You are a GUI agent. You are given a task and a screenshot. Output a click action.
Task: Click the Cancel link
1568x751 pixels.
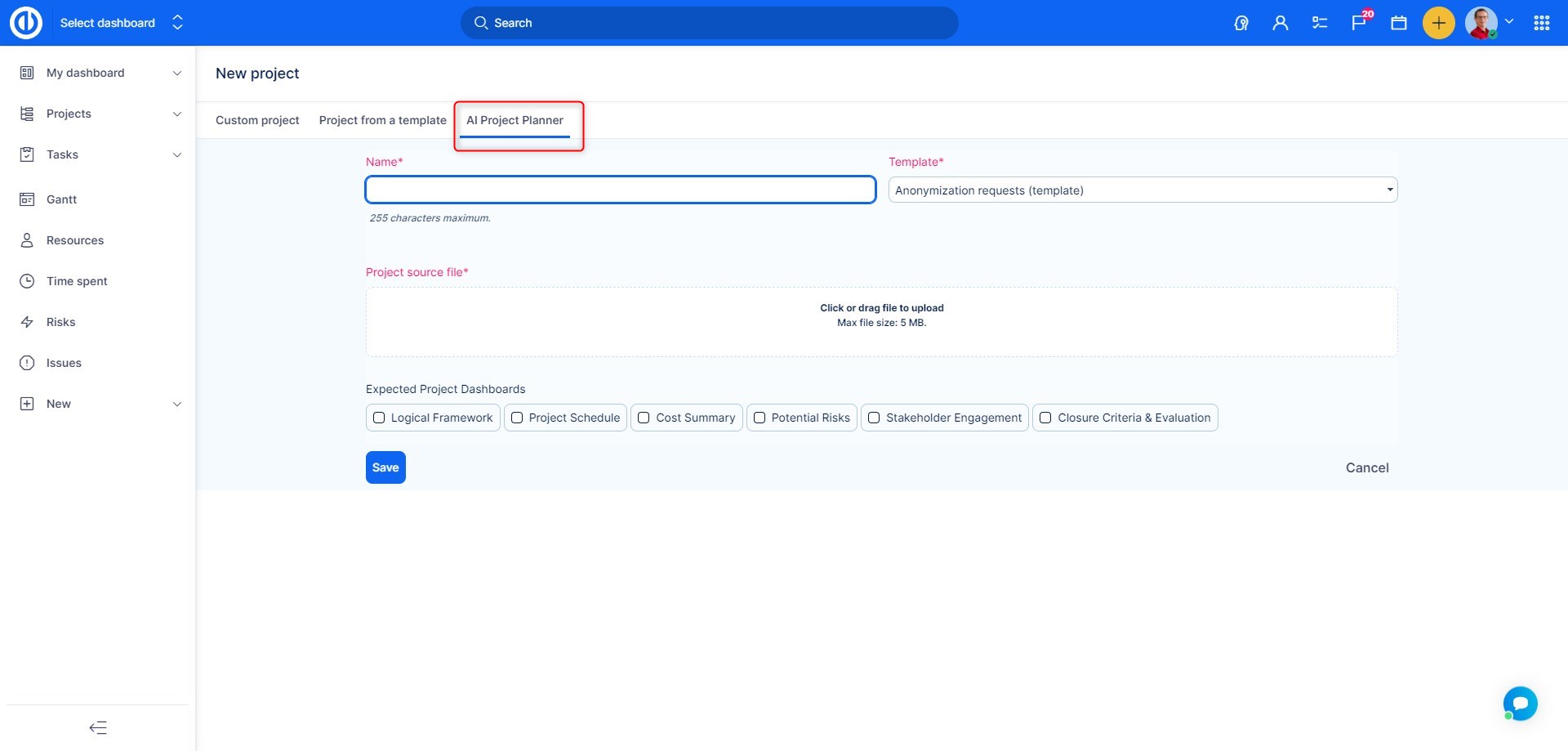pos(1366,467)
